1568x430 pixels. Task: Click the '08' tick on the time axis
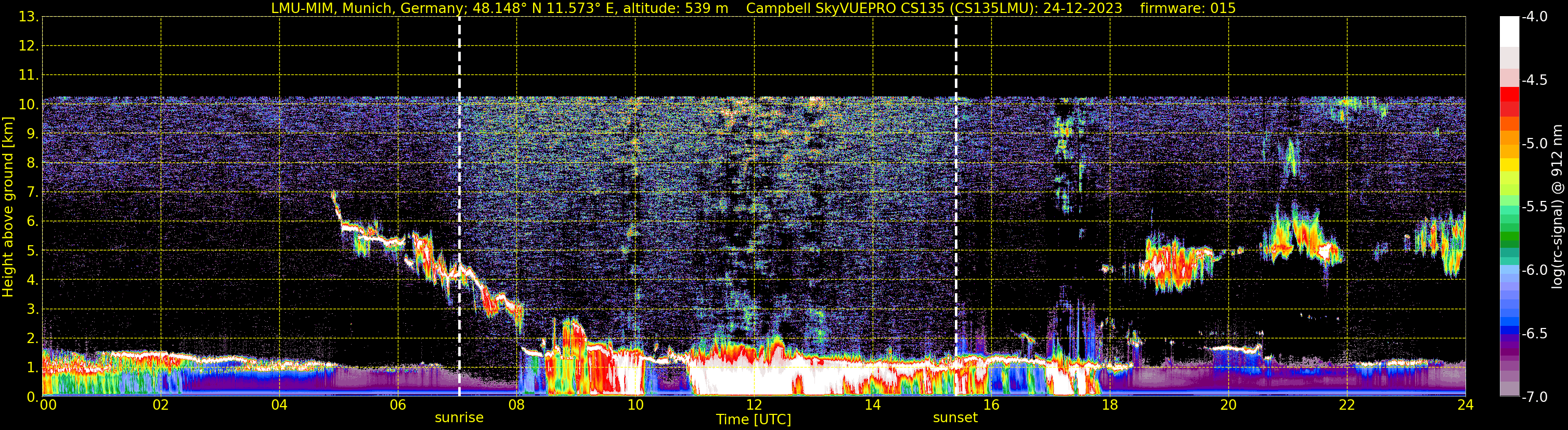coord(516,405)
